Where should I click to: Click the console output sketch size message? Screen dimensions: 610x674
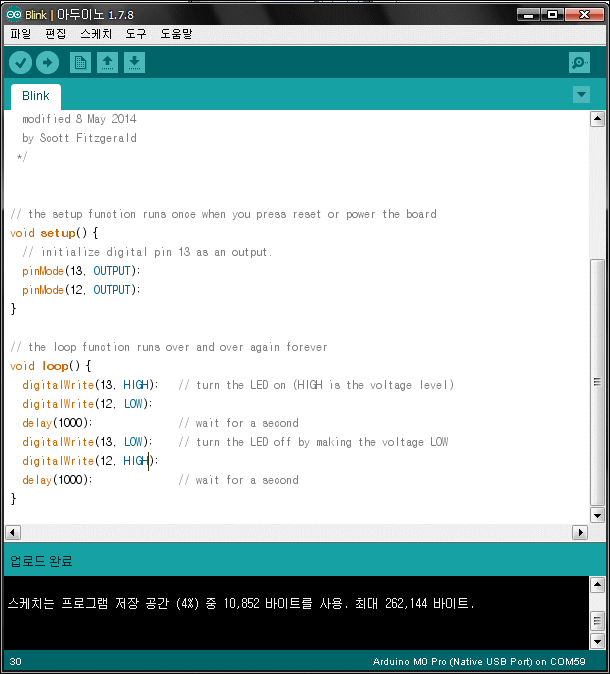point(241,604)
